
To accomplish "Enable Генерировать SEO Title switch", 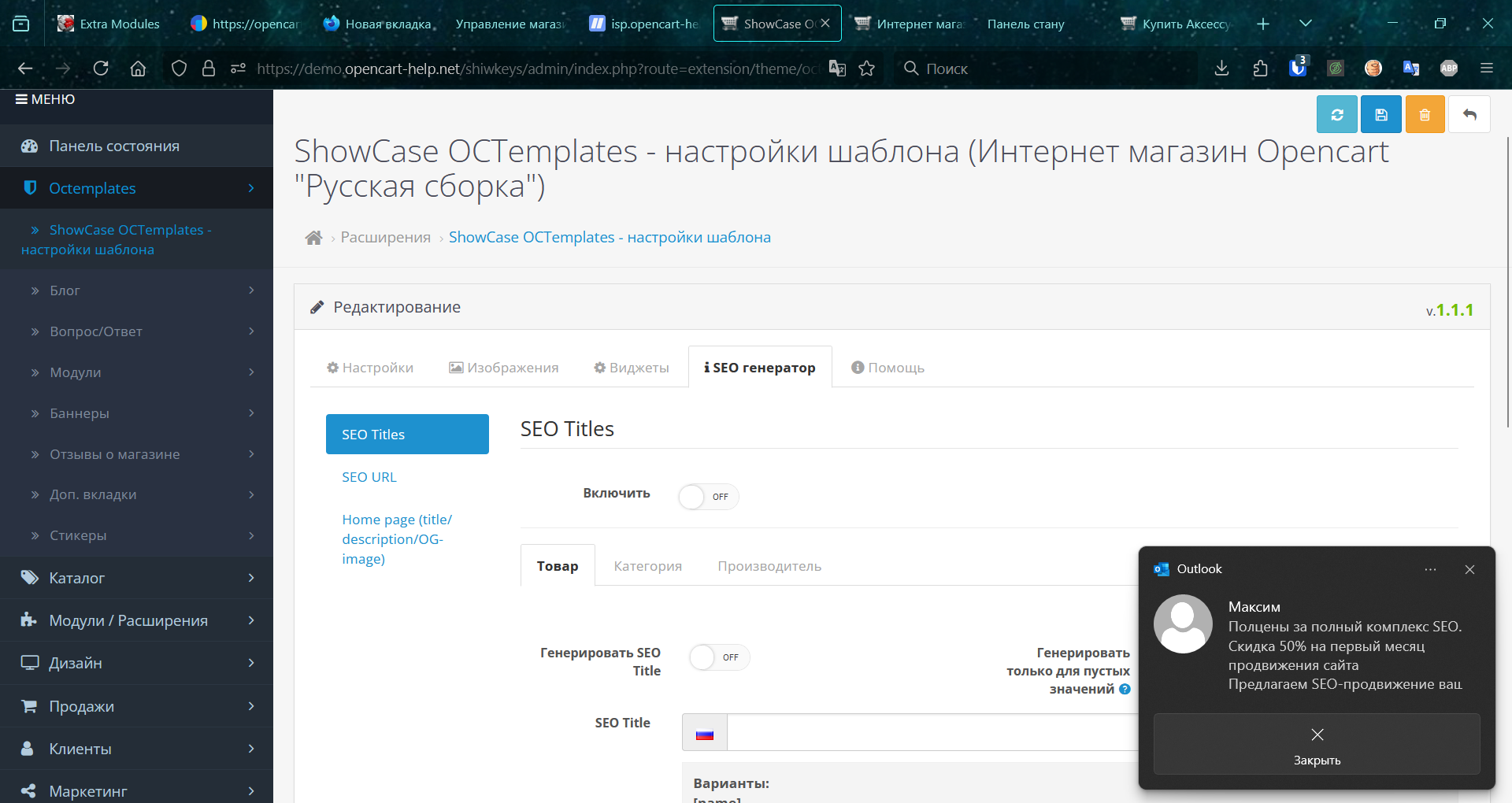I will 719,657.
